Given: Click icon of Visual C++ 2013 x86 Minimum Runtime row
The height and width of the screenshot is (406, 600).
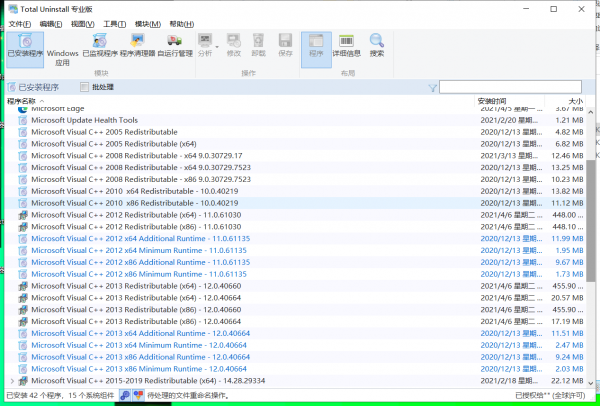Looking at the screenshot, I should pyautogui.click(x=23, y=369).
